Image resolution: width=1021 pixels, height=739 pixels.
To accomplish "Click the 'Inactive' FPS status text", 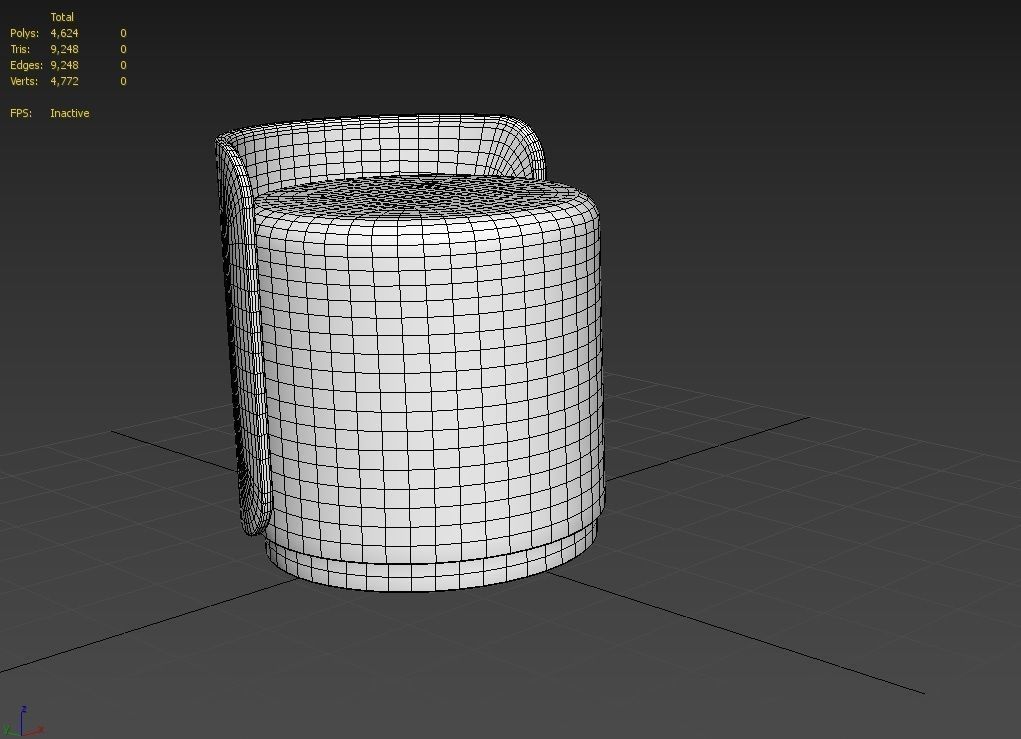I will coord(70,113).
